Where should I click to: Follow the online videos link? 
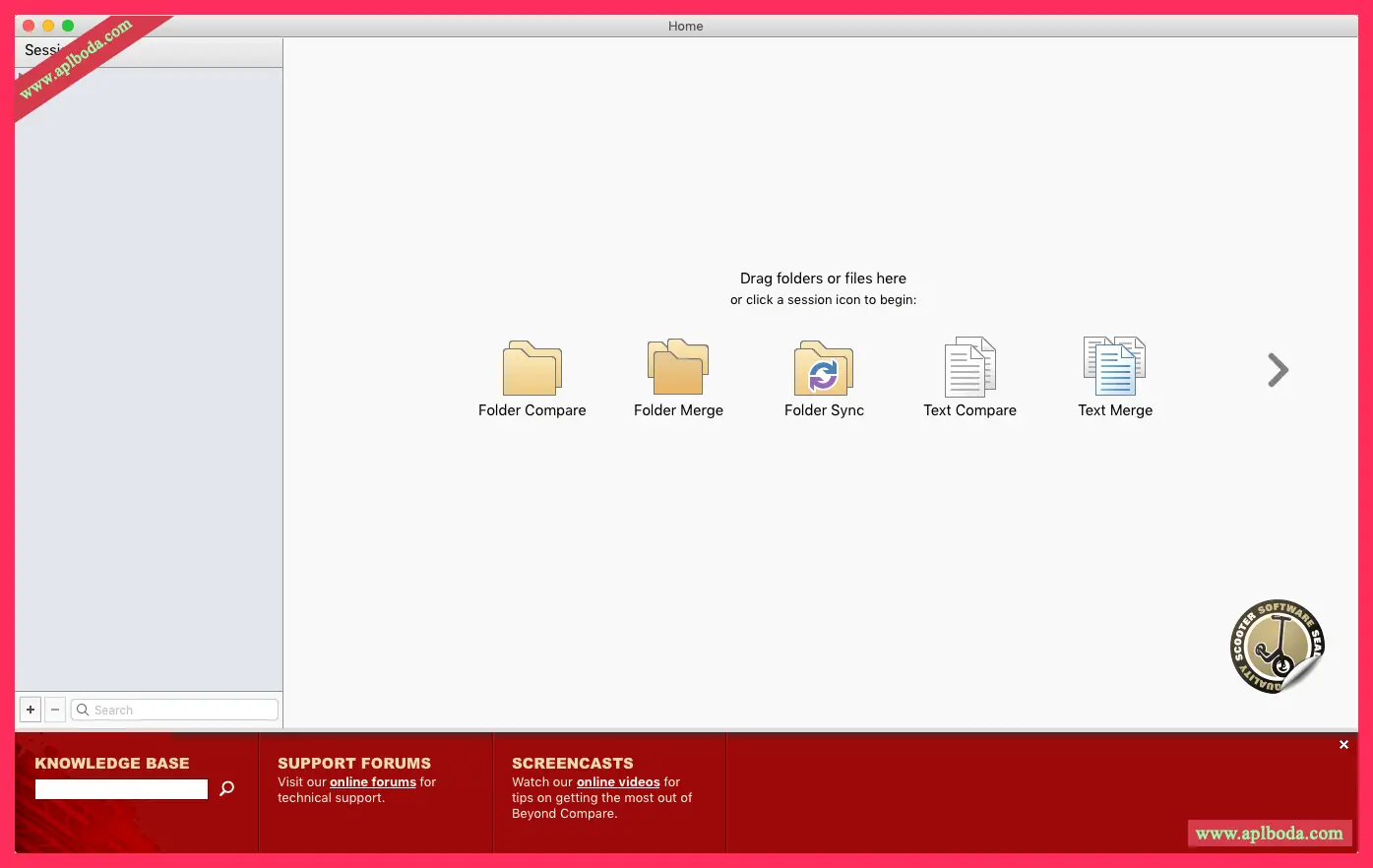pyautogui.click(x=618, y=782)
